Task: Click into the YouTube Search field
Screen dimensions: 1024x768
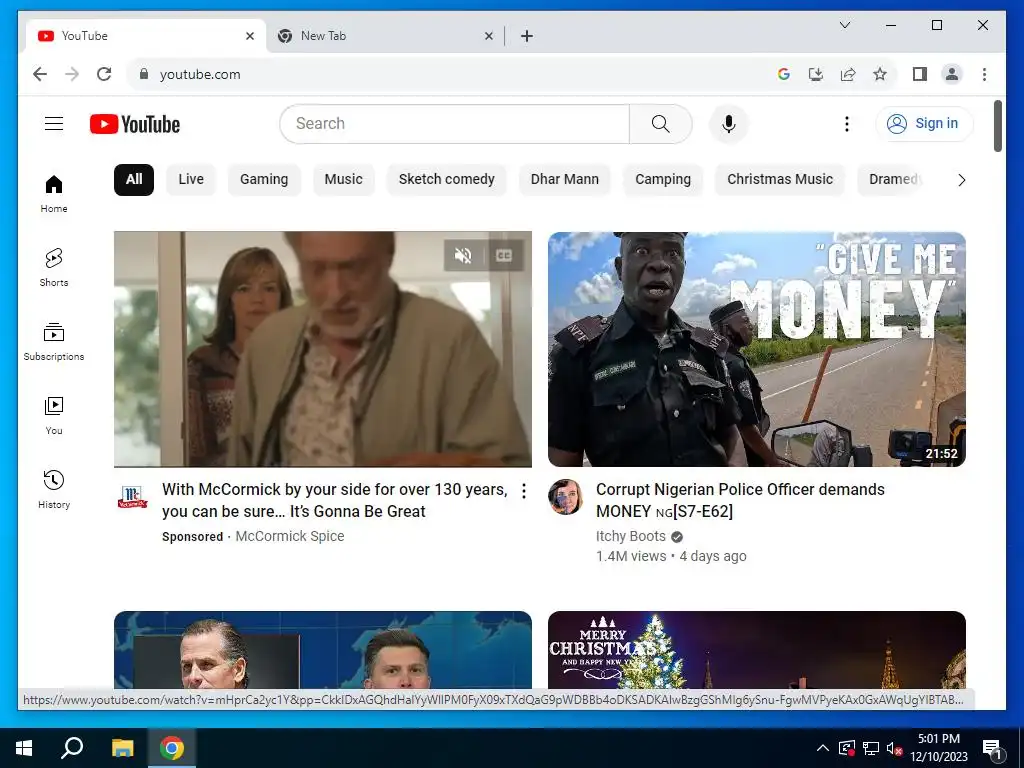Action: [x=455, y=123]
